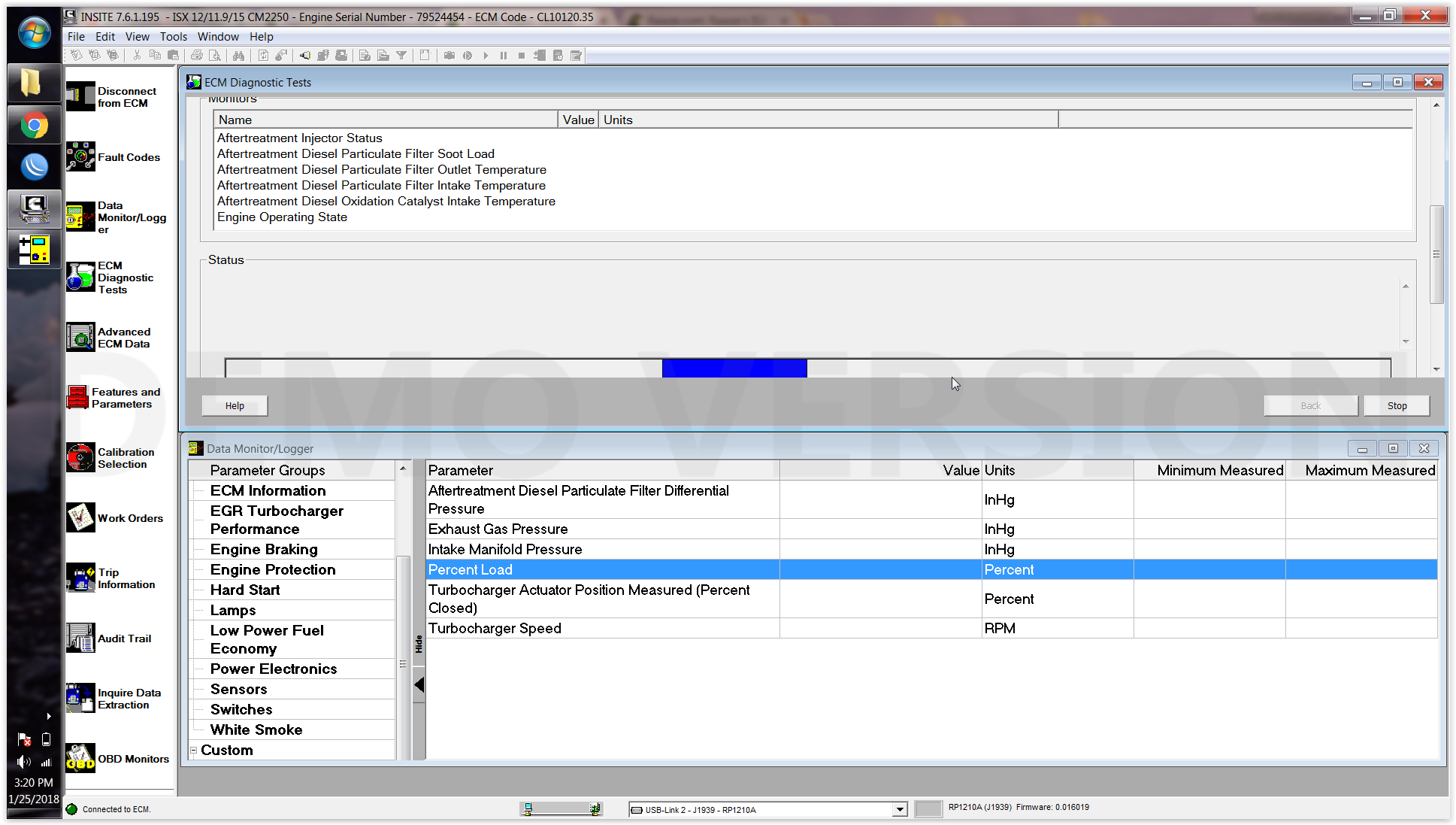Open the Help menu
This screenshot has height=825, width=1456.
(262, 36)
